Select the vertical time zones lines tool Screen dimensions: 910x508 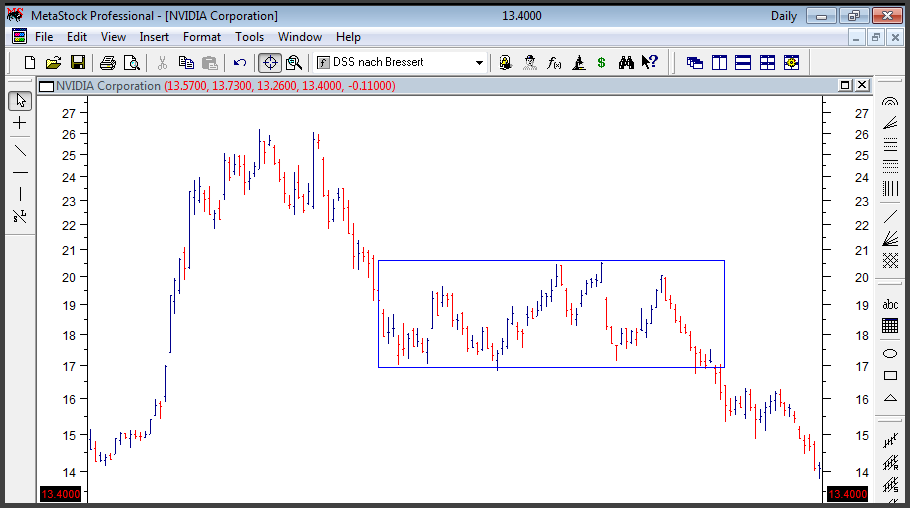(x=890, y=188)
